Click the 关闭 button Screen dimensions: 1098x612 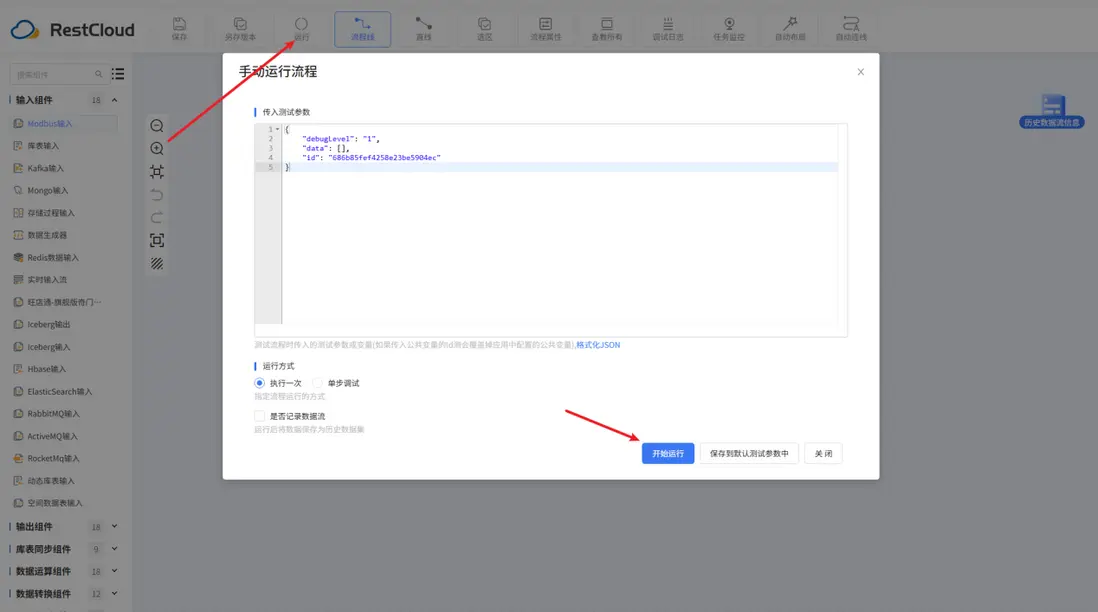(x=823, y=454)
